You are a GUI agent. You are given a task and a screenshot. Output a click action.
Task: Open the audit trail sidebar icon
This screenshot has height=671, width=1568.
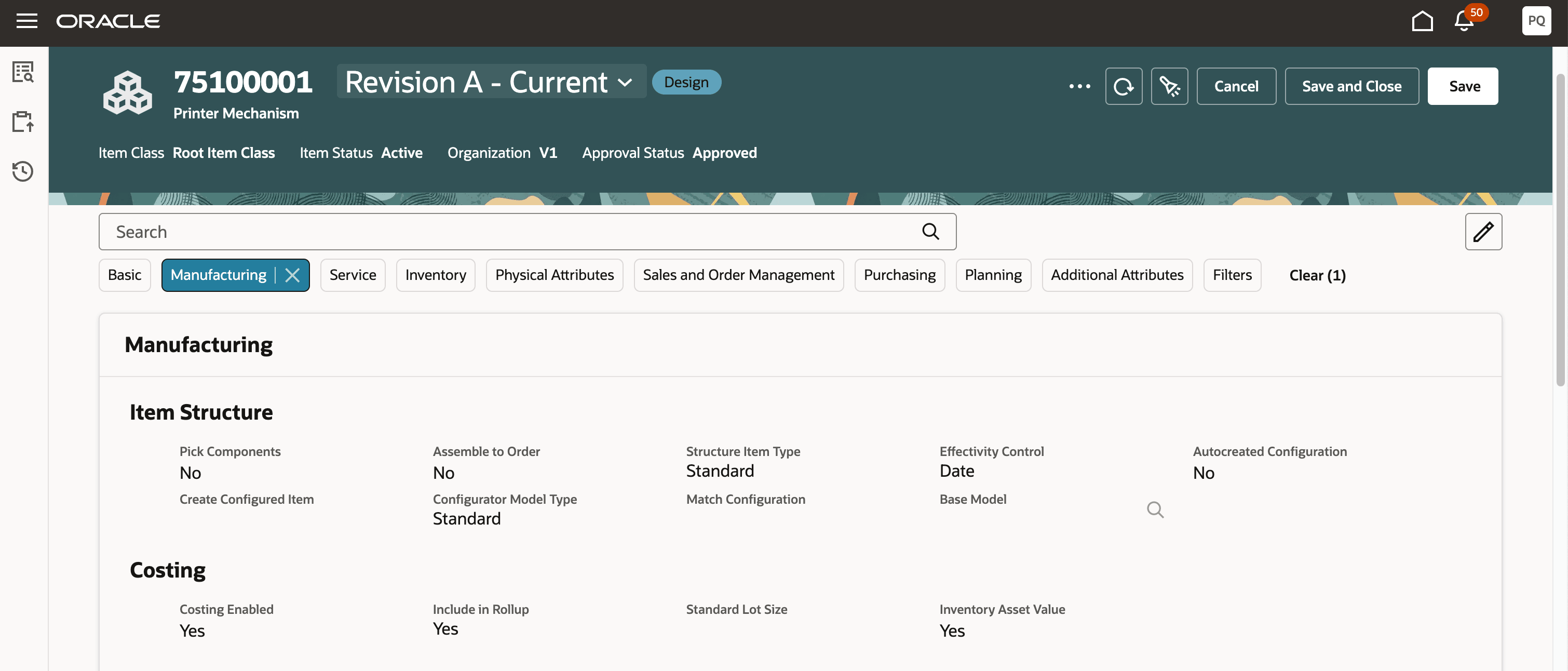click(22, 71)
